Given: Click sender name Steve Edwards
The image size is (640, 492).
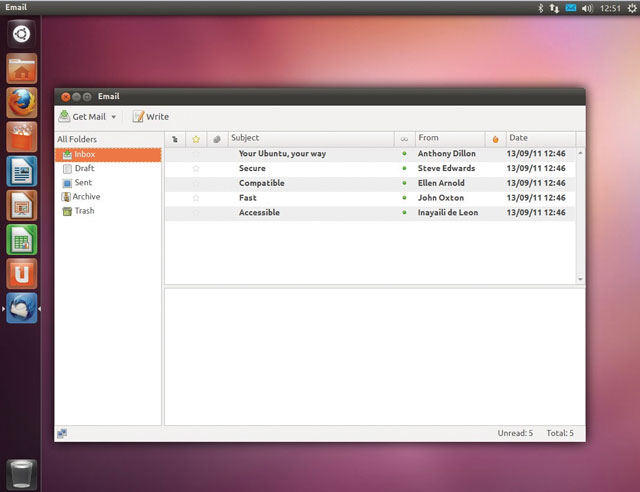Looking at the screenshot, I should [446, 168].
